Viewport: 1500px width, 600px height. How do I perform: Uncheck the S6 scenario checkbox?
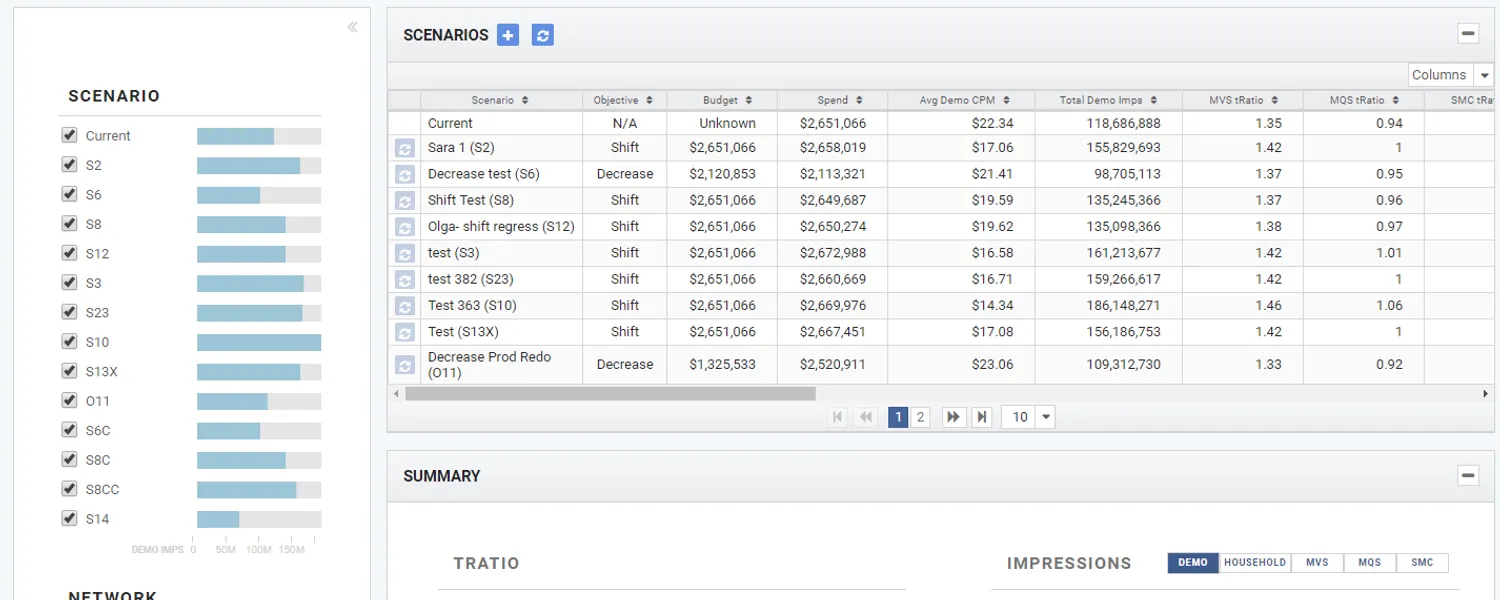click(x=69, y=194)
